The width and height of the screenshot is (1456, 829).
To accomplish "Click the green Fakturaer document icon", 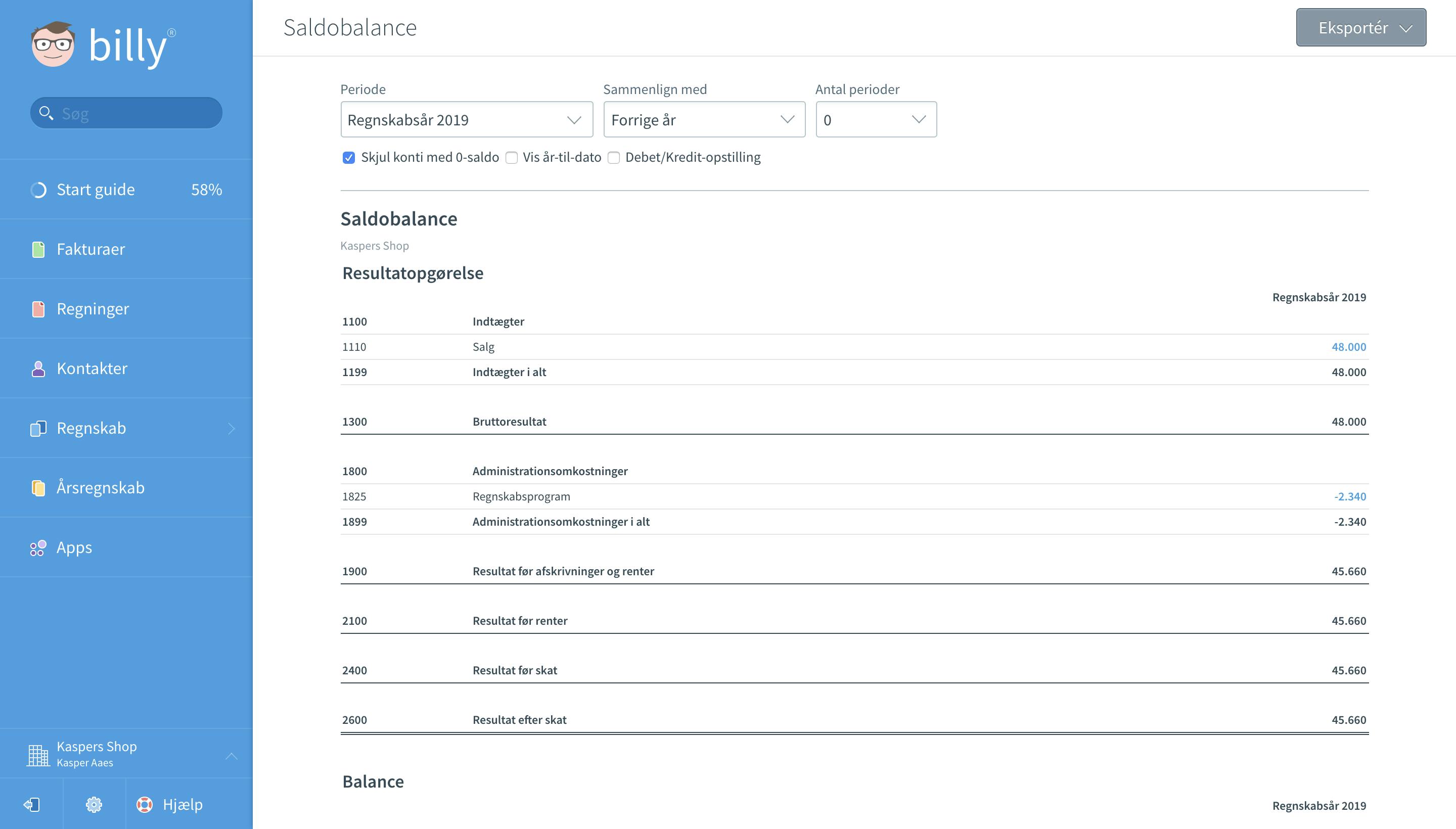I will (x=38, y=249).
